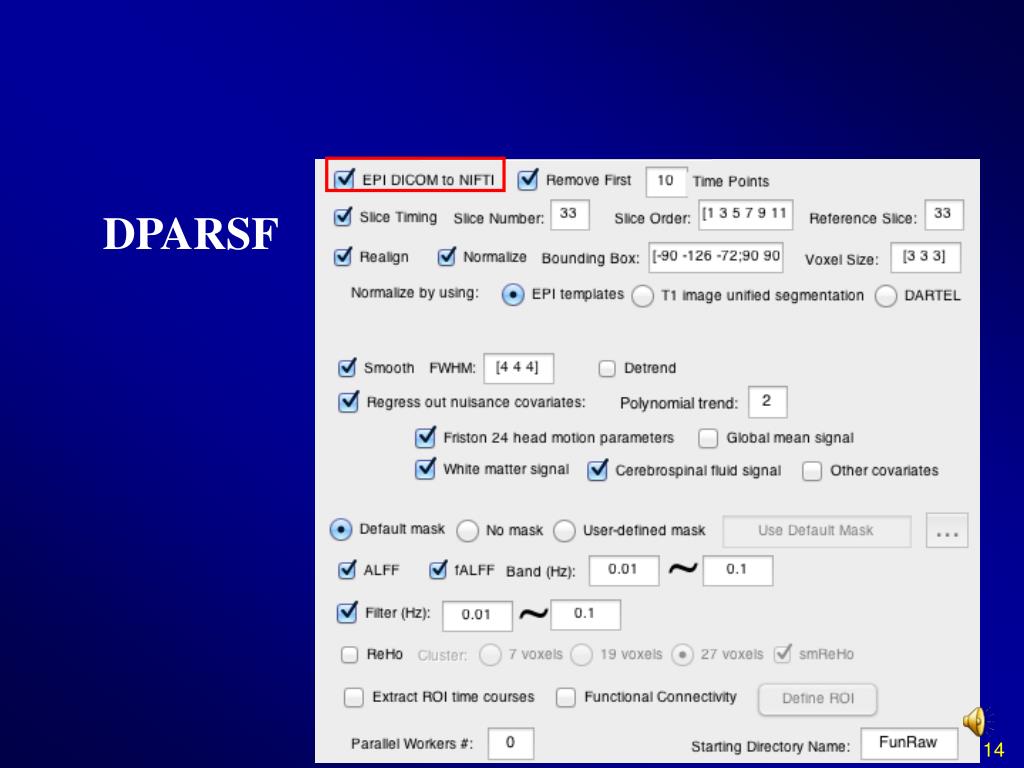Click the Define ROI button
This screenshot has height=768, width=1024.
tap(818, 699)
